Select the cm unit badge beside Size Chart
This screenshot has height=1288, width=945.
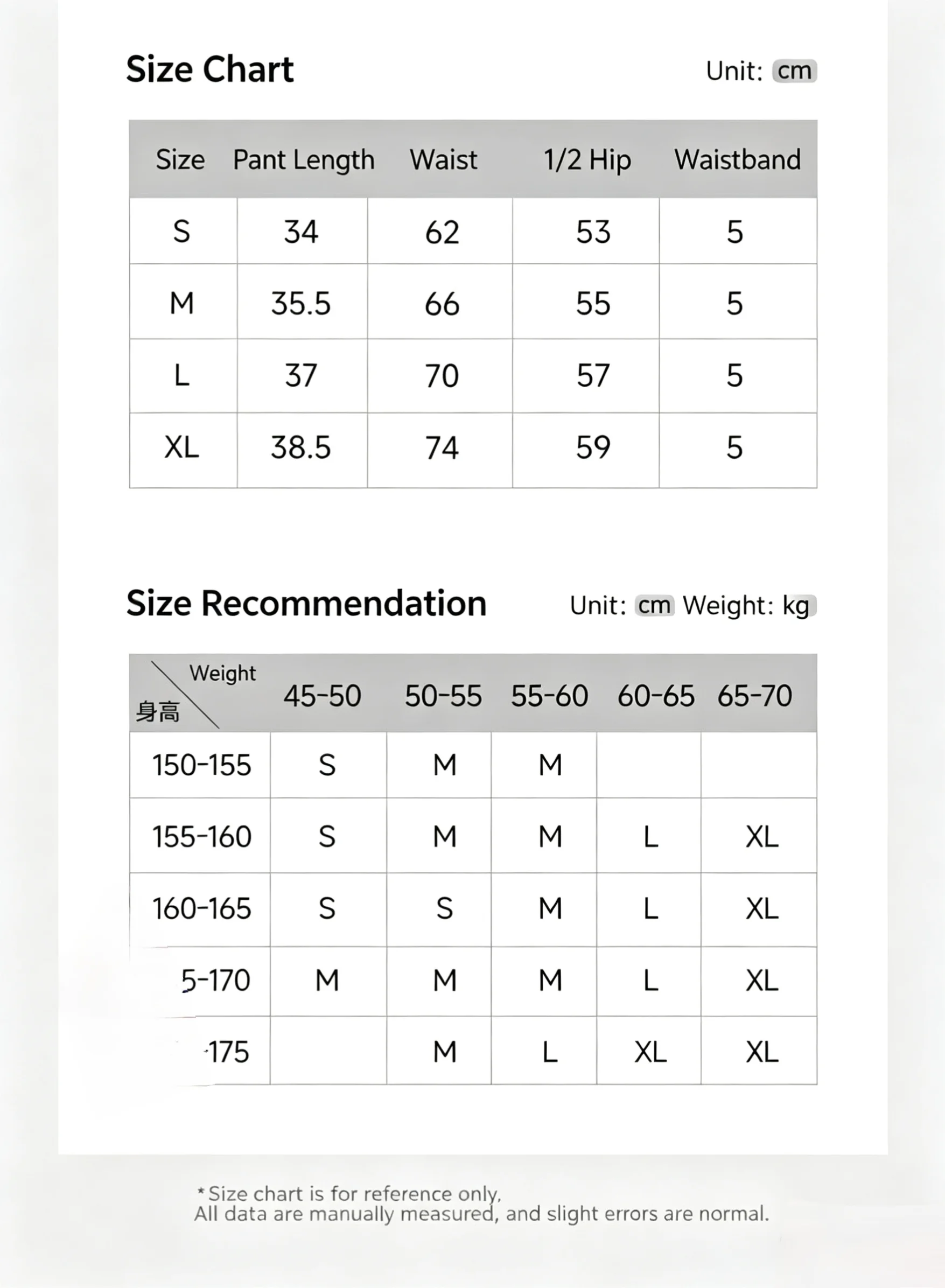pos(795,71)
